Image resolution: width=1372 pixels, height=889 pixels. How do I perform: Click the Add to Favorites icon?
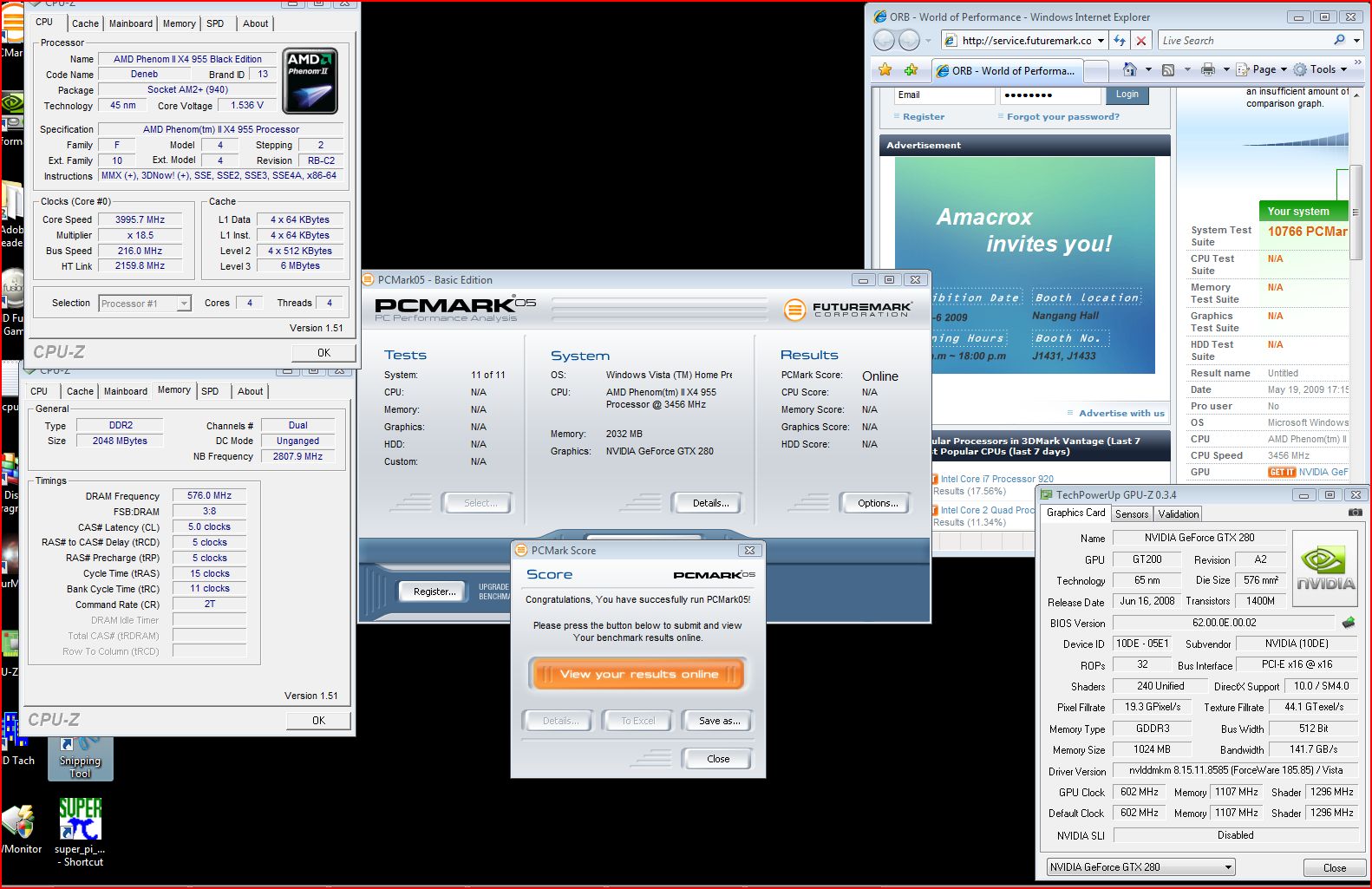coord(911,69)
